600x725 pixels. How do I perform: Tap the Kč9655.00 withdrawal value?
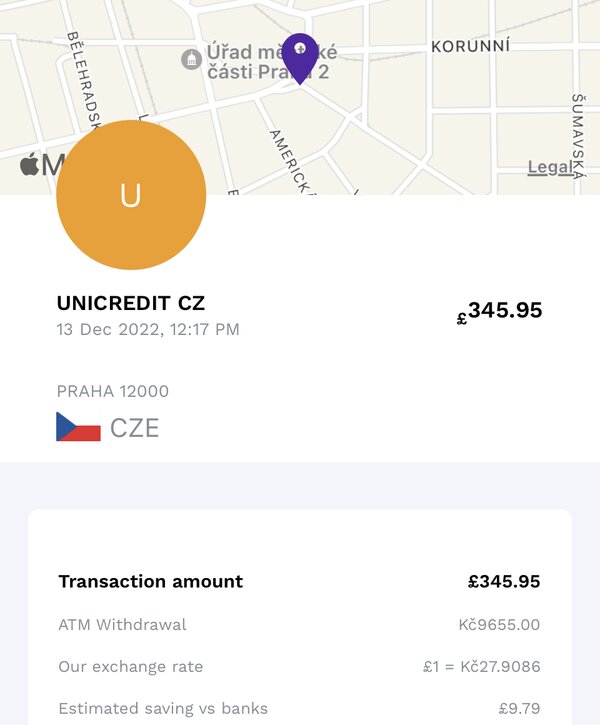tap(499, 625)
